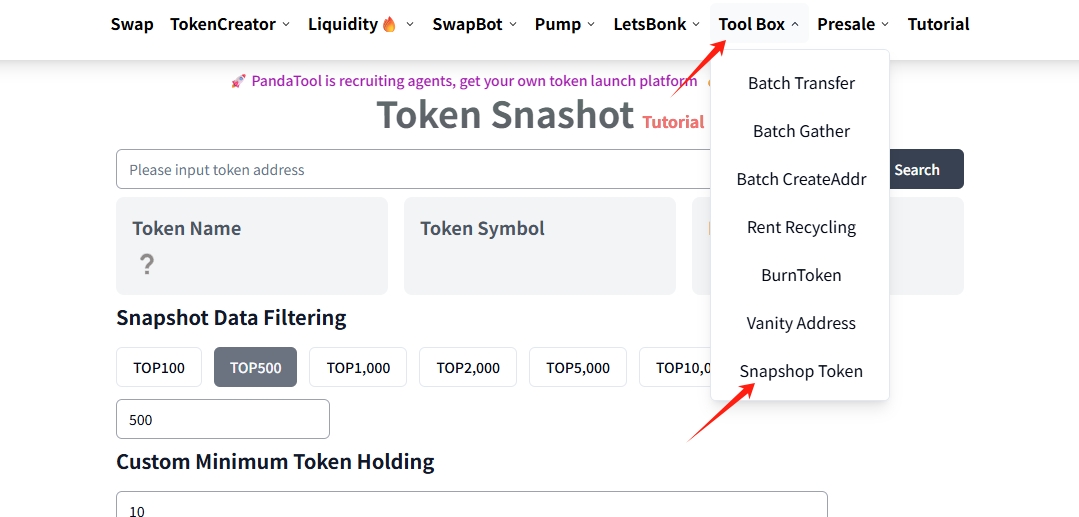
Task: Choose Batch Gather menu entry
Action: (801, 131)
